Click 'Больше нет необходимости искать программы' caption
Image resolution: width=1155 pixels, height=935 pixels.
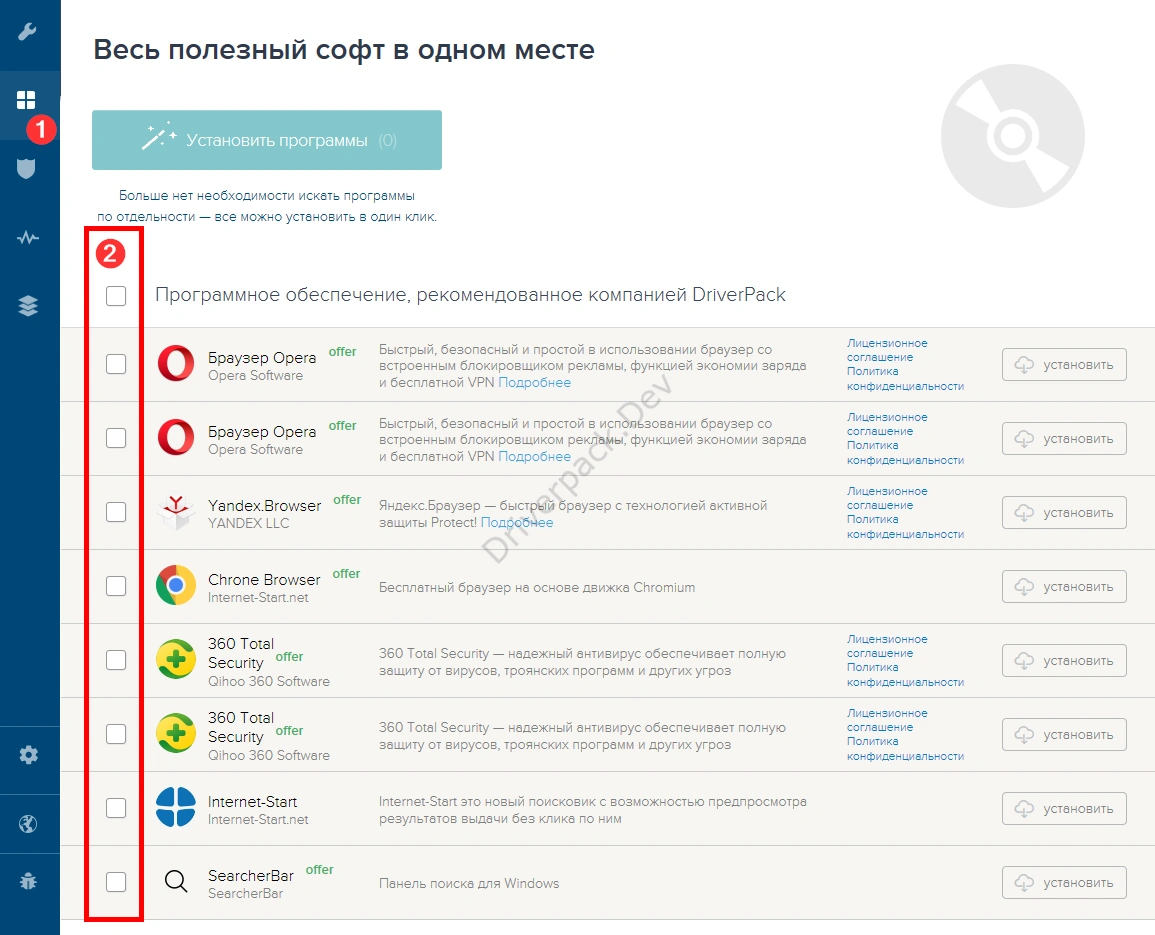(x=267, y=195)
